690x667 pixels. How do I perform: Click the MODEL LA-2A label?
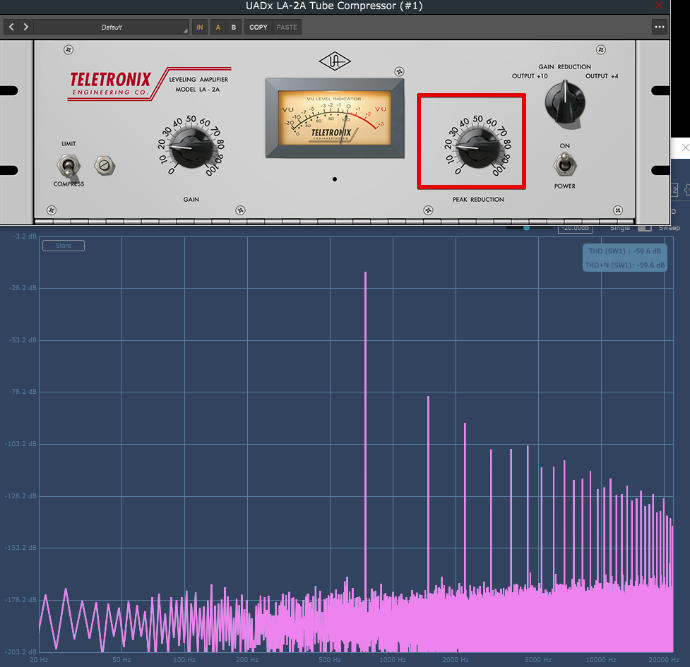198,89
